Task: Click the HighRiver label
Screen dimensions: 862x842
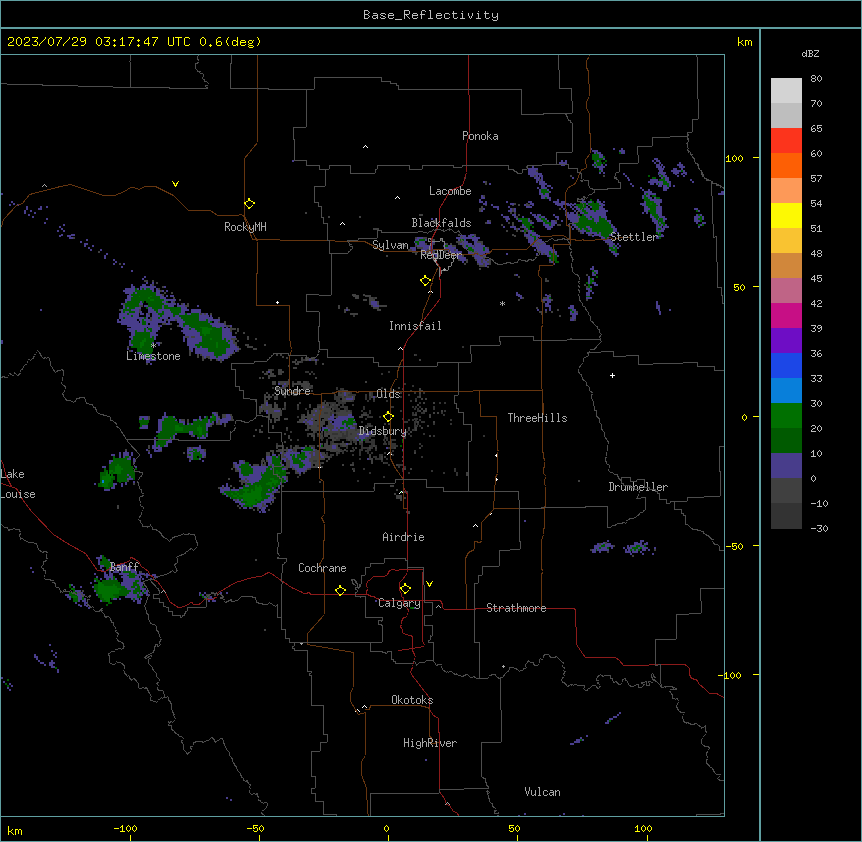Action: (430, 743)
